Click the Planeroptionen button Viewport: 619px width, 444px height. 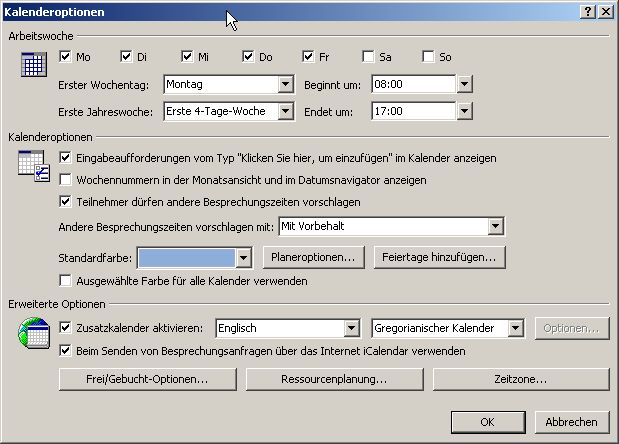tap(313, 258)
